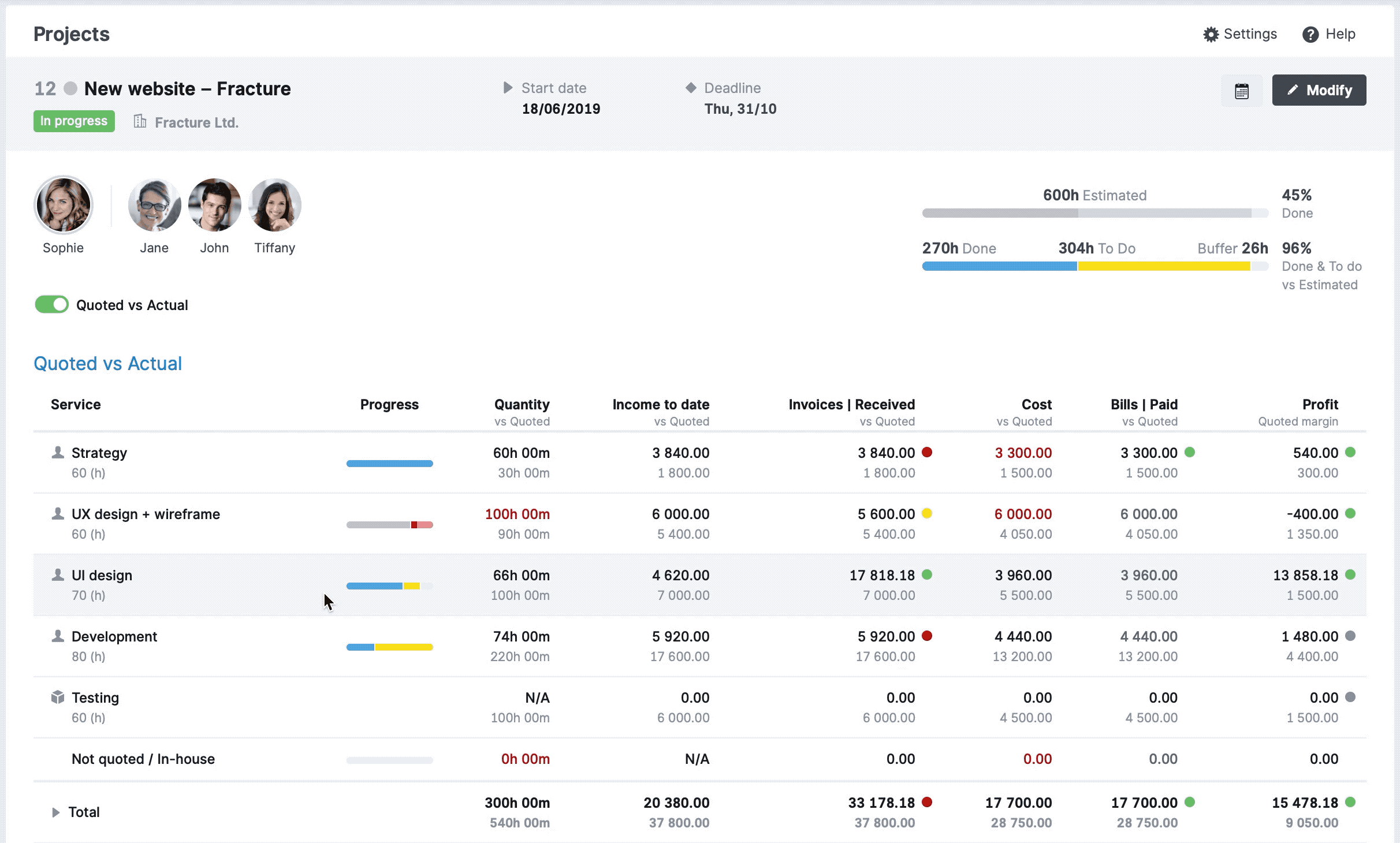
Task: Click the UI design progress bar
Action: 390,586
